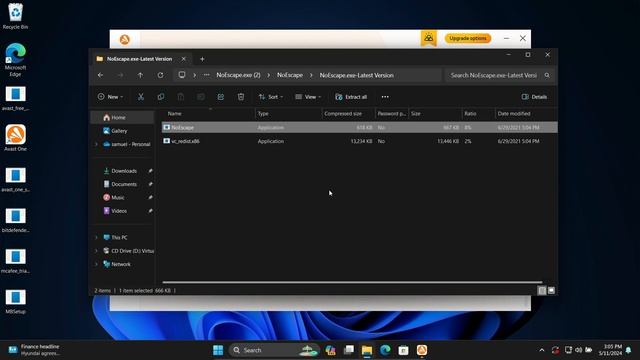The width and height of the screenshot is (640, 360).
Task: Go back with the back arrow
Action: click(100, 75)
